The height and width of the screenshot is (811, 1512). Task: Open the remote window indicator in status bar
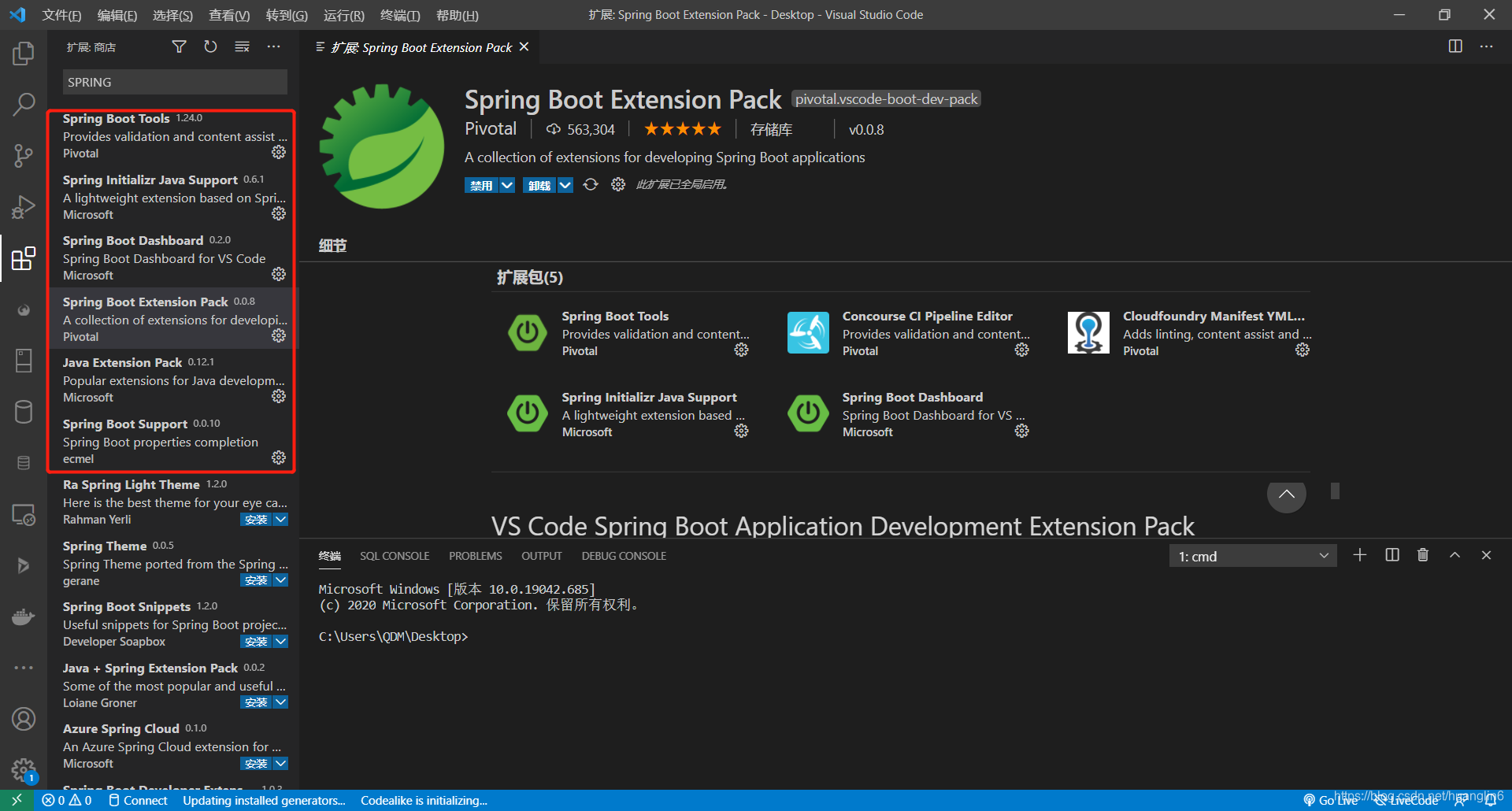pos(17,800)
